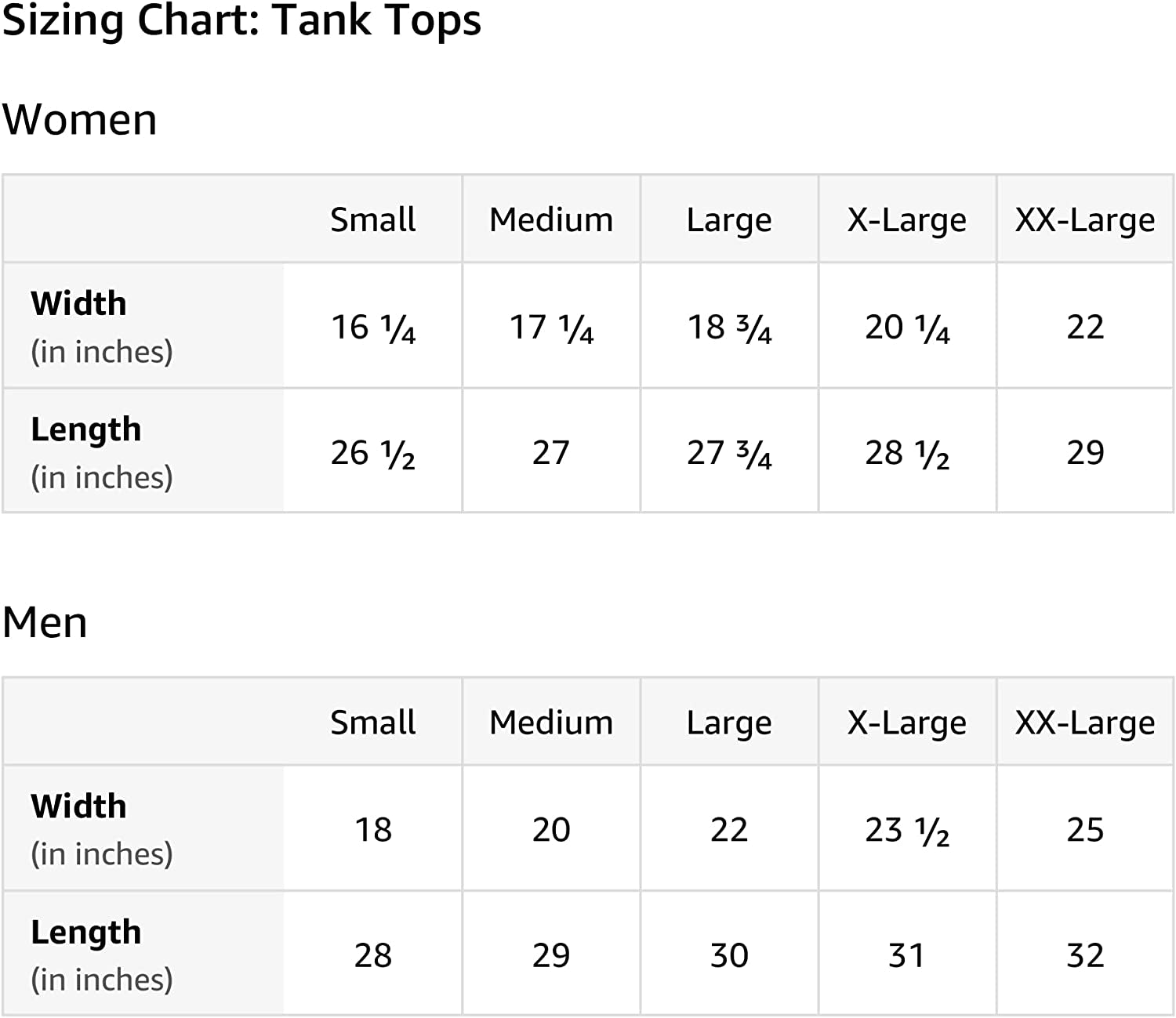The width and height of the screenshot is (1176, 1018).
Task: Select the Men's X-Large width value 23 ½
Action: coord(907,830)
